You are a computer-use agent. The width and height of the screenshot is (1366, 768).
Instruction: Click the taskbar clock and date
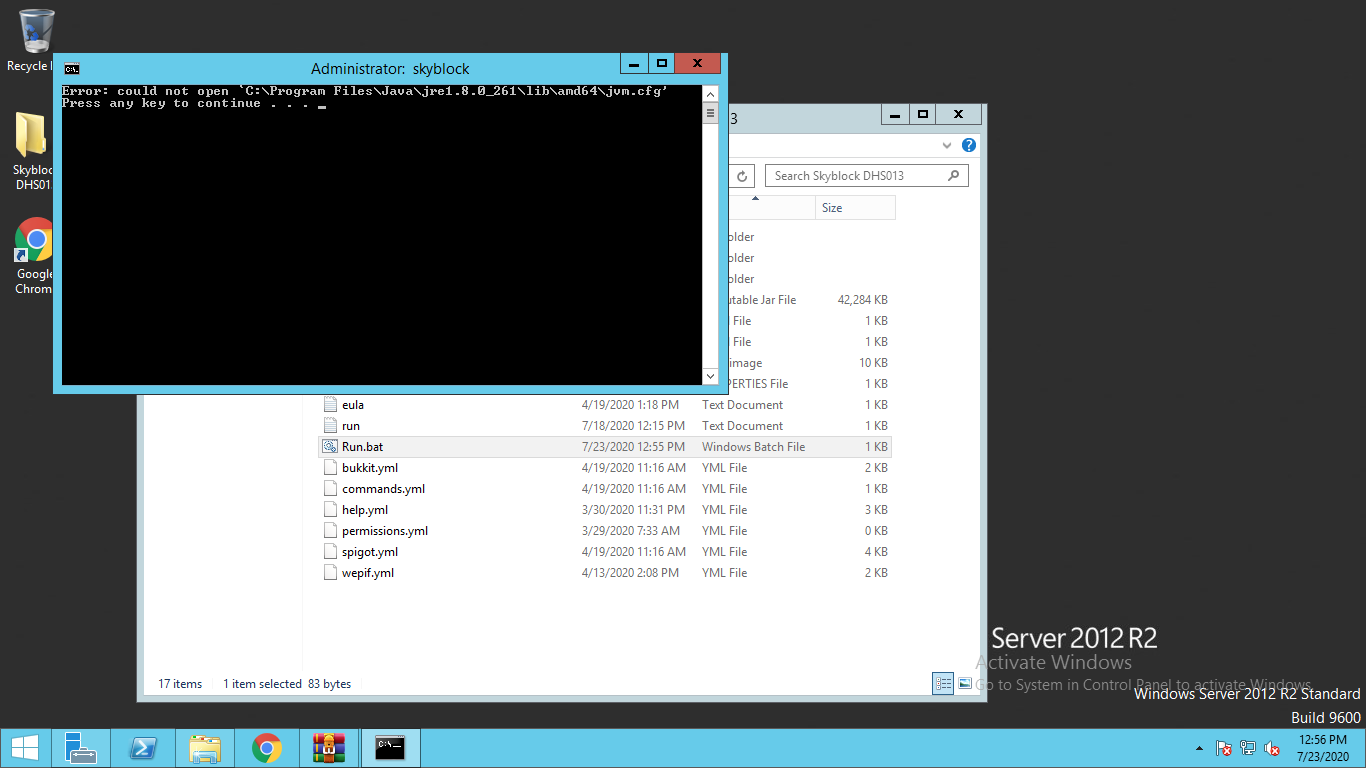tap(1324, 748)
